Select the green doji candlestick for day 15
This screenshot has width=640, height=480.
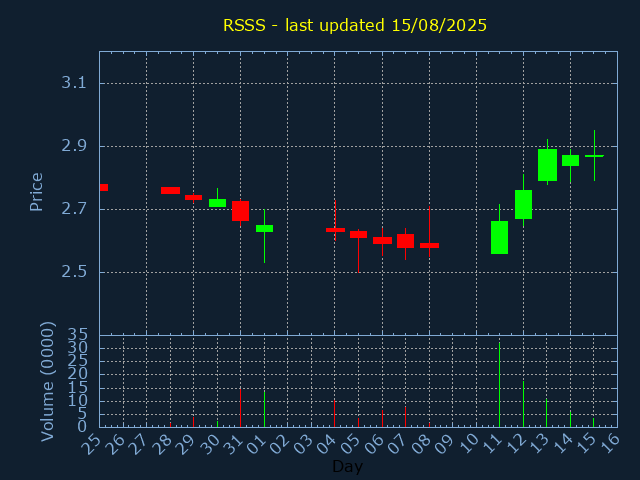[x=594, y=156]
